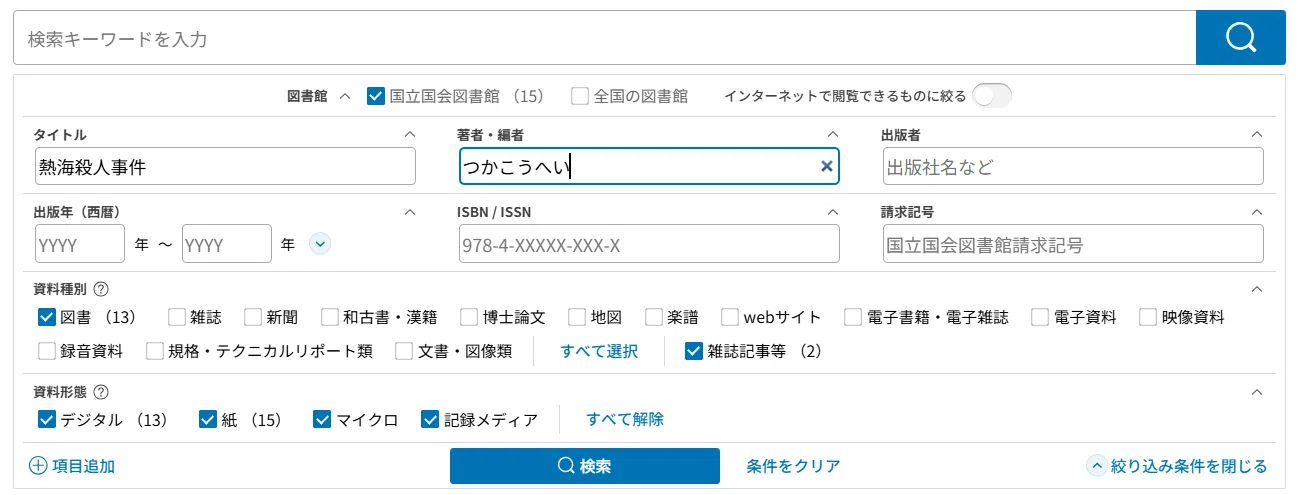Viewport: 1309px width, 495px height.
Task: Click すべて解除 link
Action: pyautogui.click(x=625, y=419)
